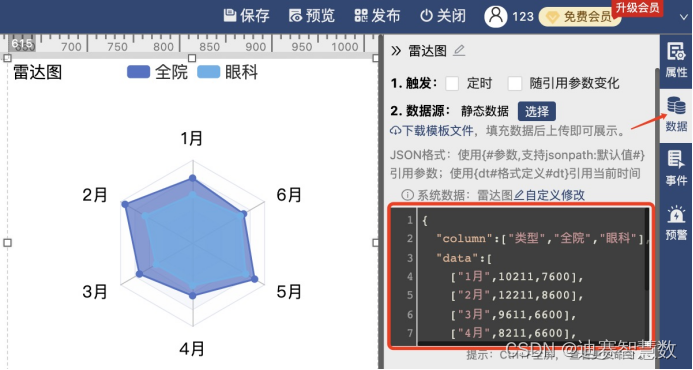
Task: Click the 1月 radar axis label
Action: point(192,139)
